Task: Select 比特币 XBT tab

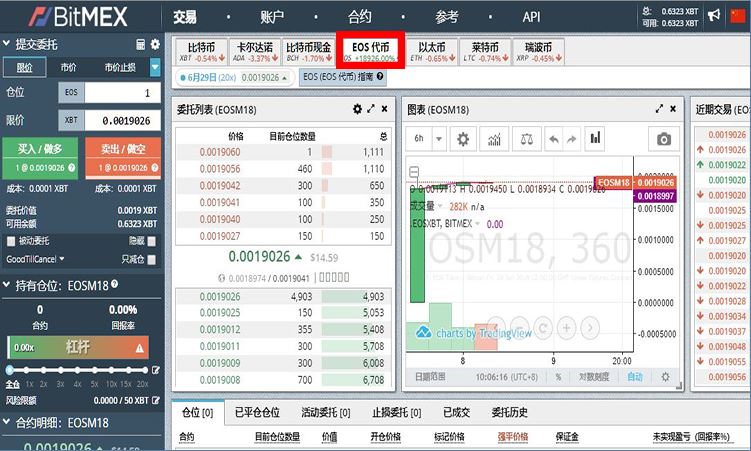Action: pos(202,52)
